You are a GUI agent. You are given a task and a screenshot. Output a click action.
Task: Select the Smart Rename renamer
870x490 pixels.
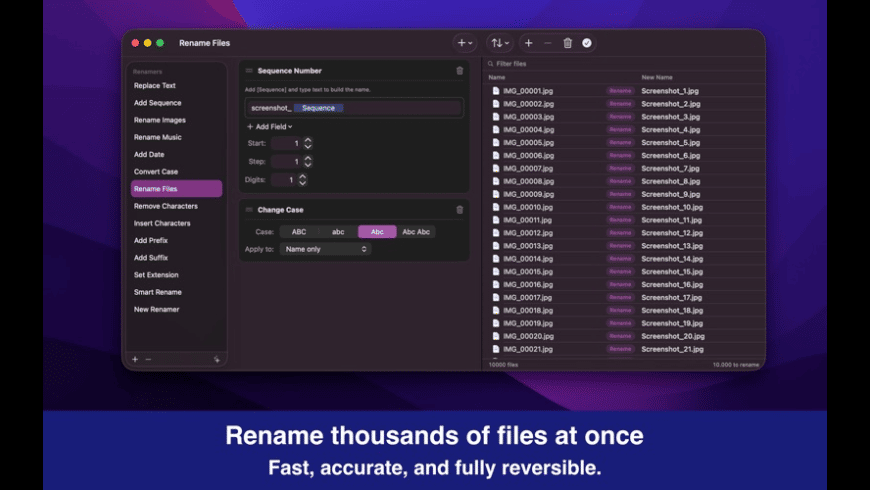coord(176,292)
